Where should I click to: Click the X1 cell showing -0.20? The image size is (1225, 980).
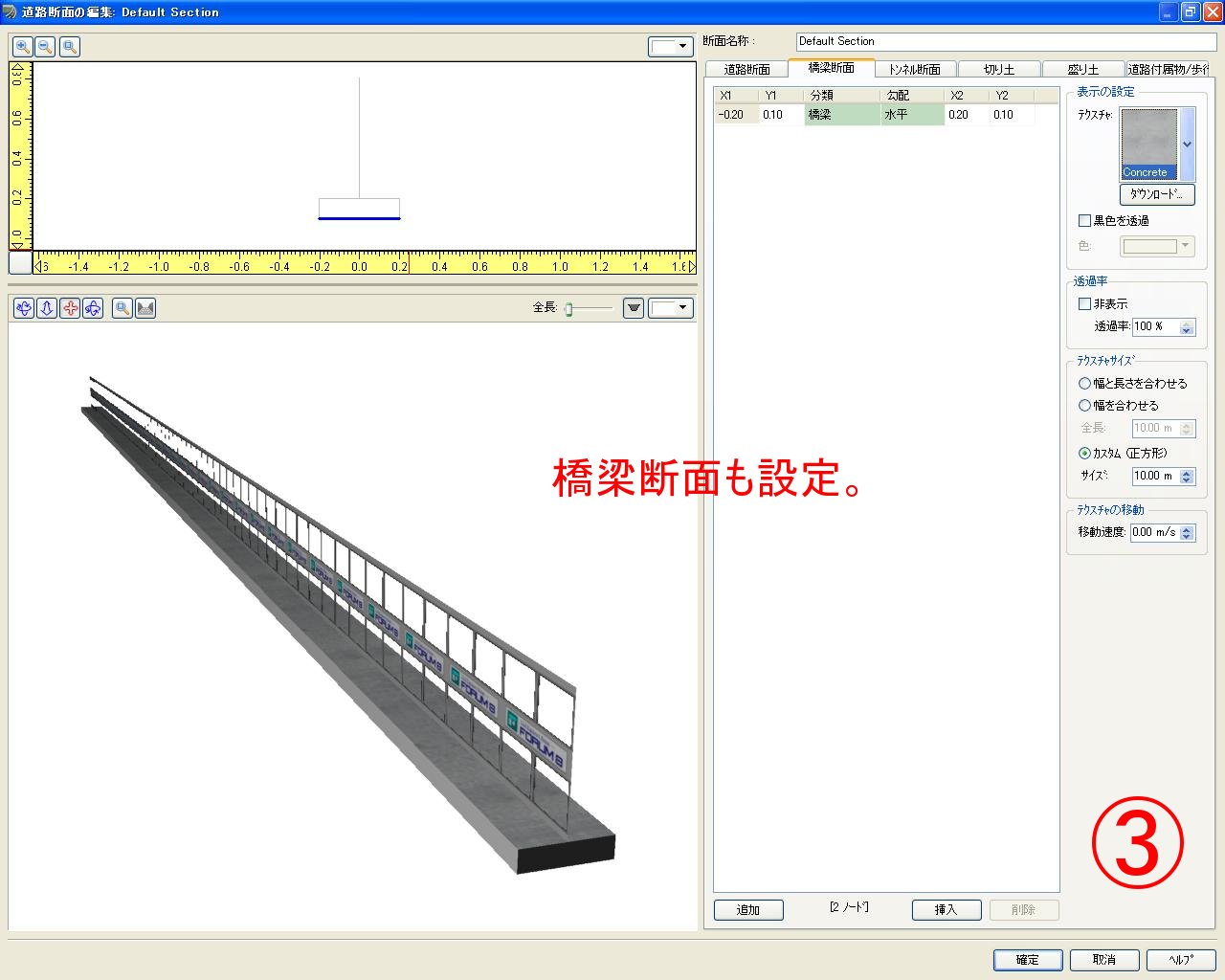(737, 115)
